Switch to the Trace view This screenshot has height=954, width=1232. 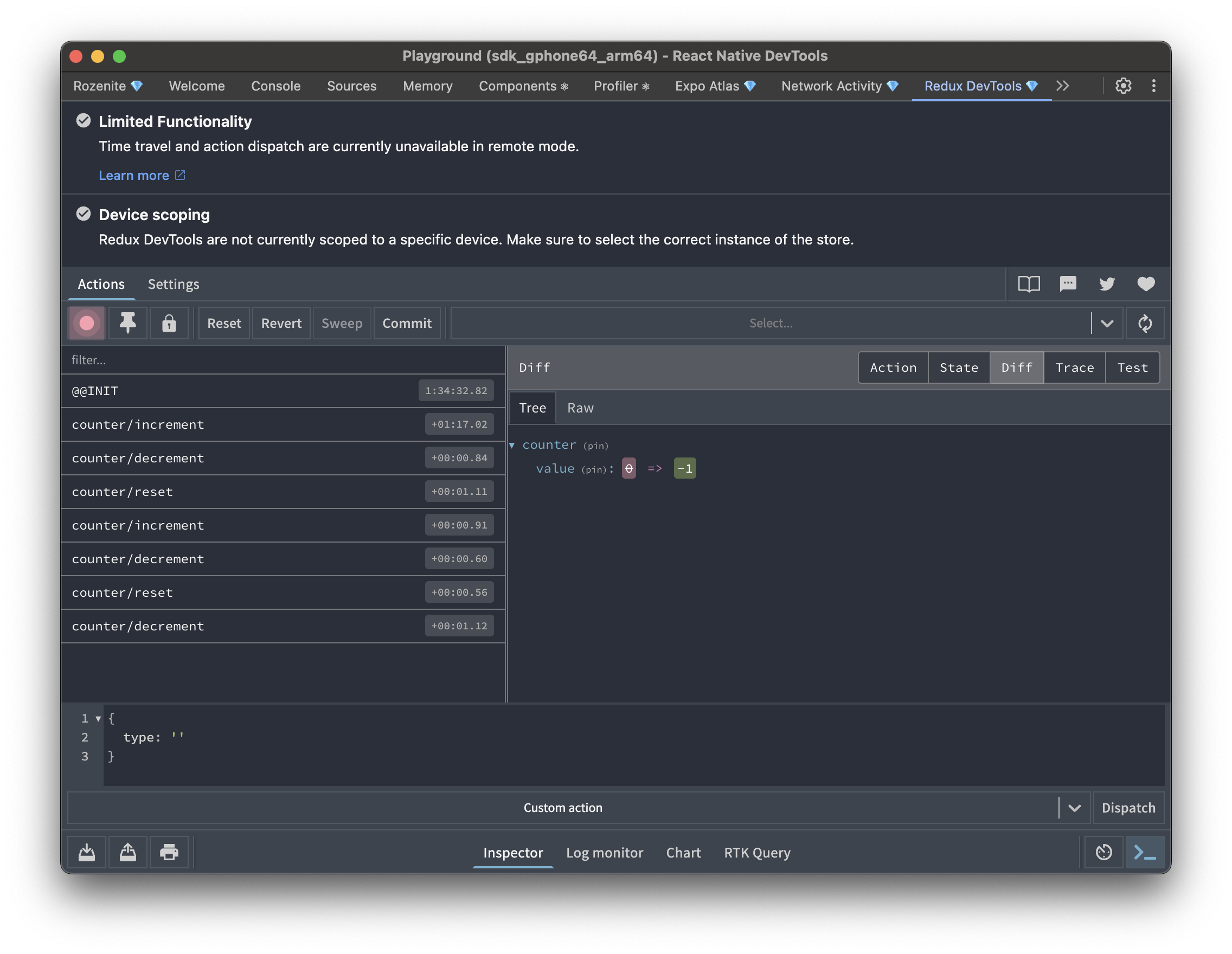tap(1074, 367)
